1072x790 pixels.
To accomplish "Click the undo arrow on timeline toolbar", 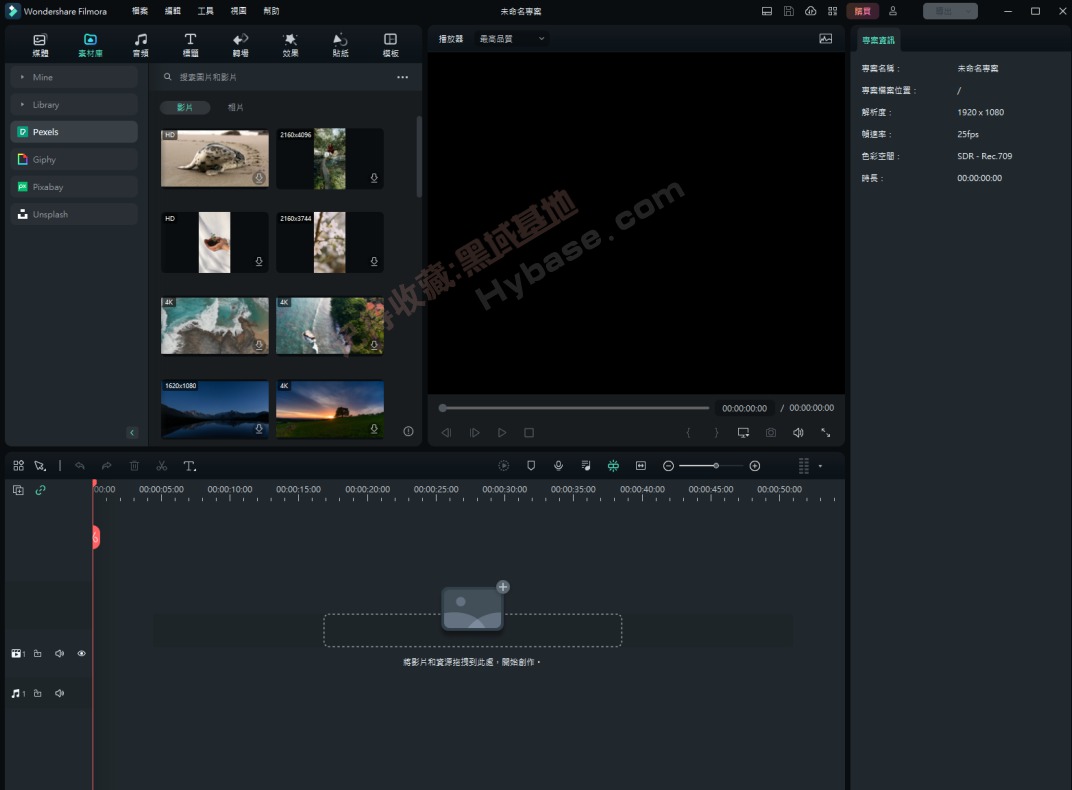I will click(80, 466).
